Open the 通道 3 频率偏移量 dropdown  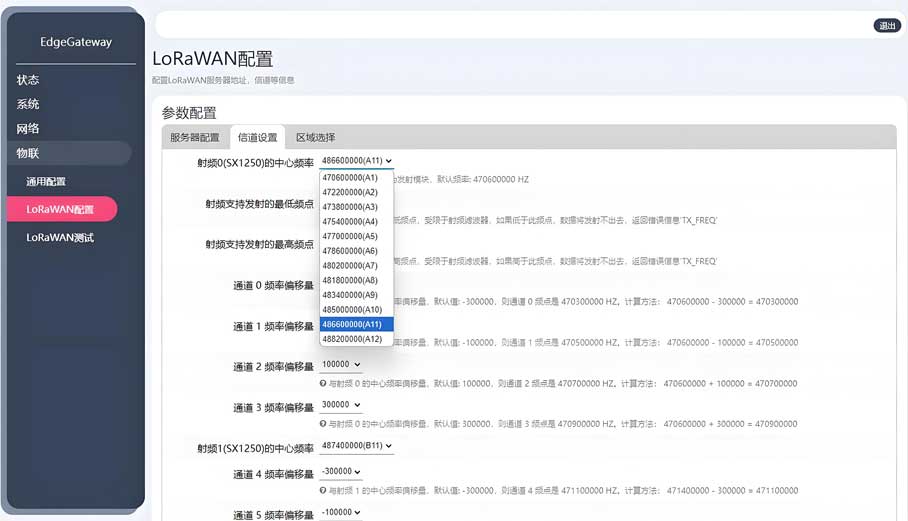click(341, 405)
